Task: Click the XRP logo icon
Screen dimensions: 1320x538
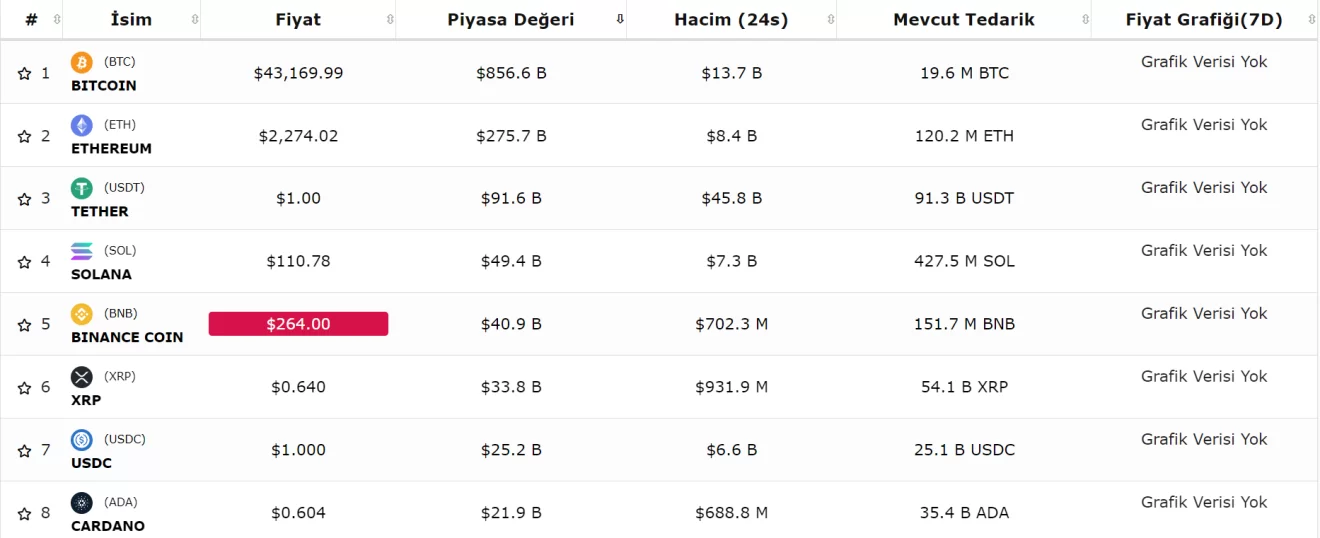Action: pyautogui.click(x=82, y=377)
